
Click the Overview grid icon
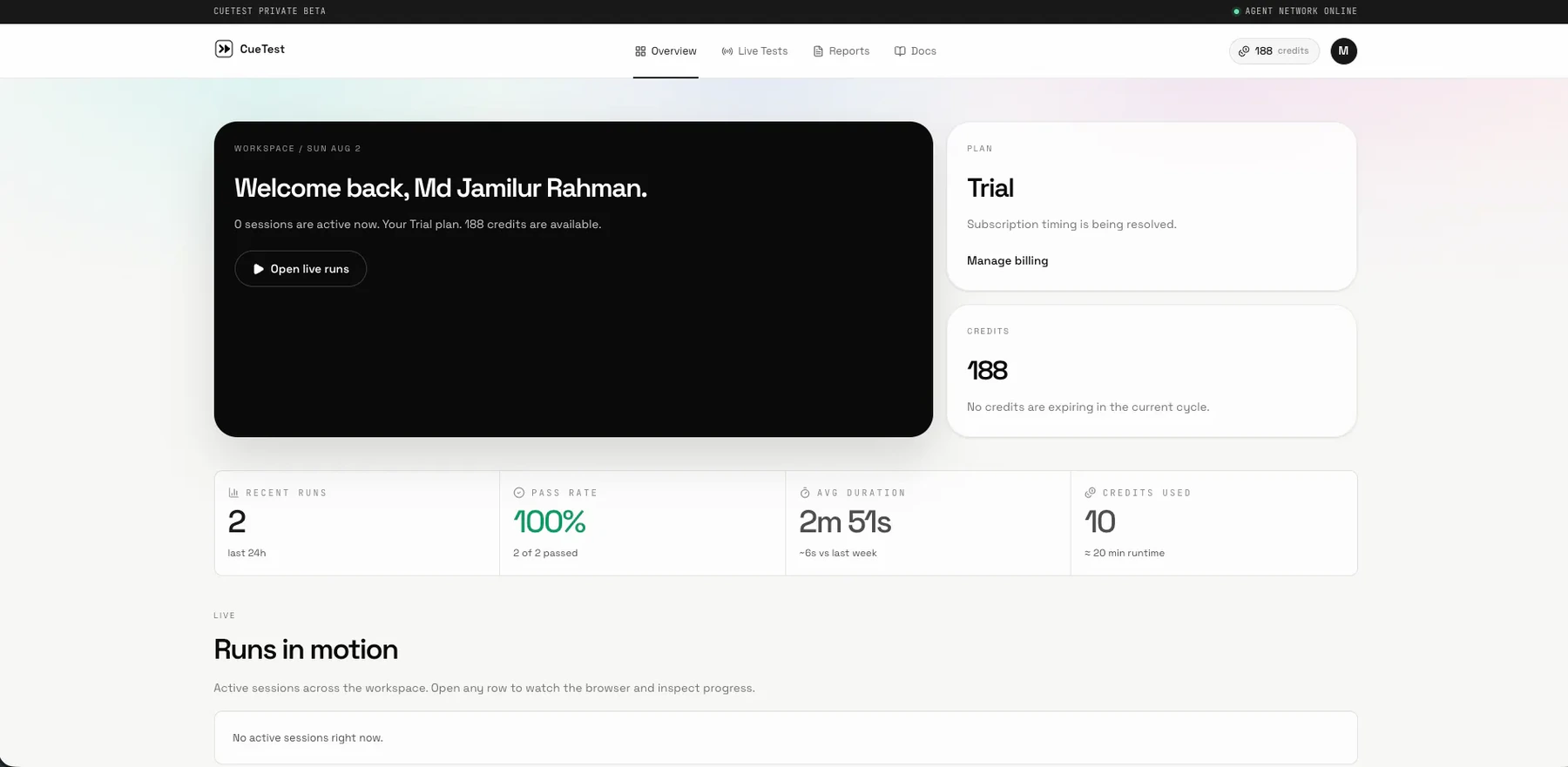[640, 51]
